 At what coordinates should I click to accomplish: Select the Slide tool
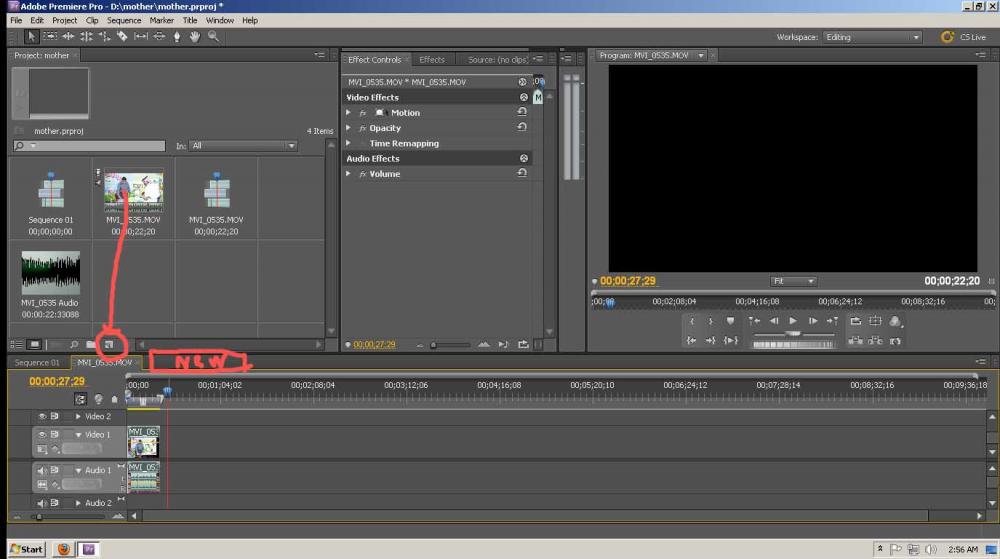tap(159, 36)
